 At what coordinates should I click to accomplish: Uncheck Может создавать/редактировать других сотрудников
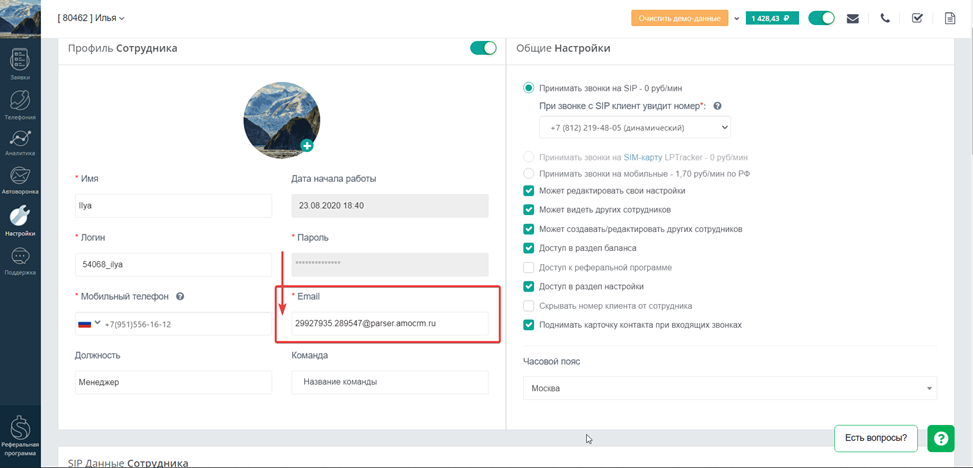(529, 229)
